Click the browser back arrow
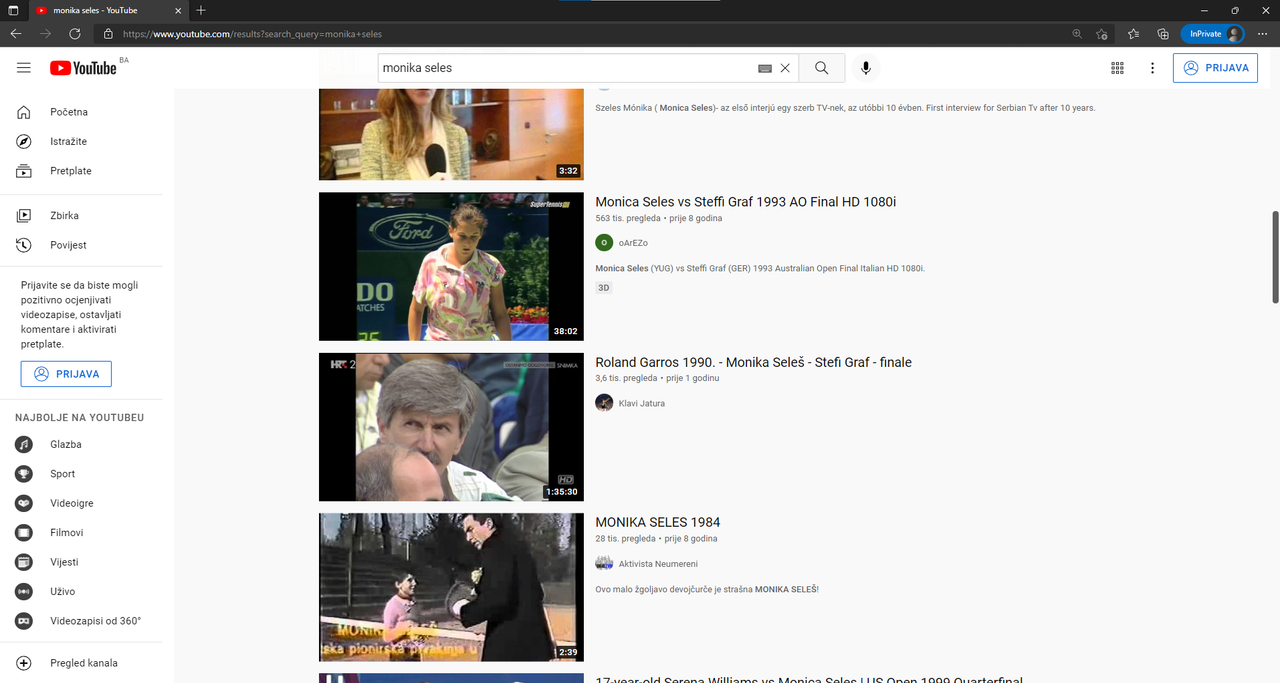Viewport: 1280px width, 683px height. (16, 34)
